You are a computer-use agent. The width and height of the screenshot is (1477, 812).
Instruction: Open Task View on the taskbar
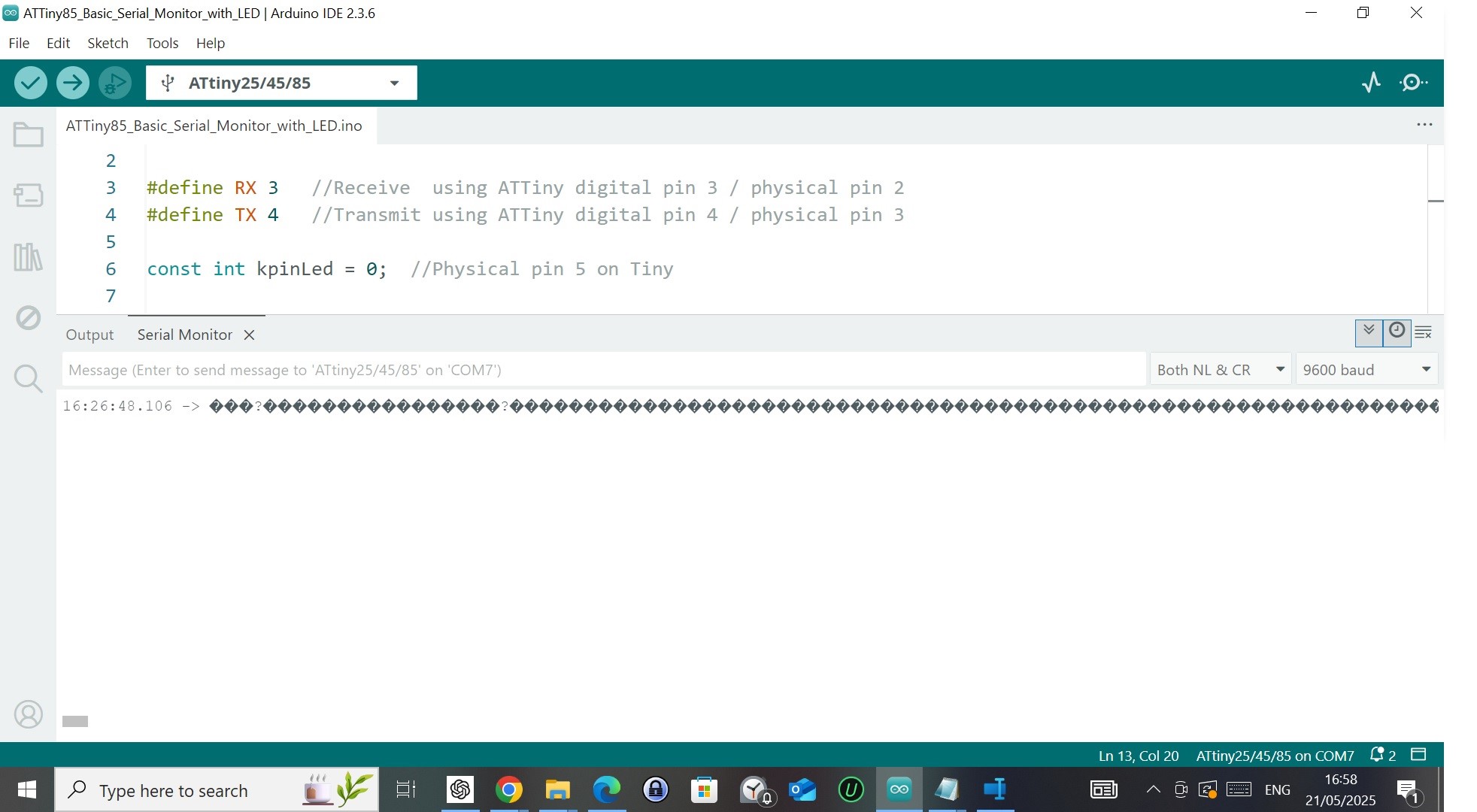pos(406,789)
